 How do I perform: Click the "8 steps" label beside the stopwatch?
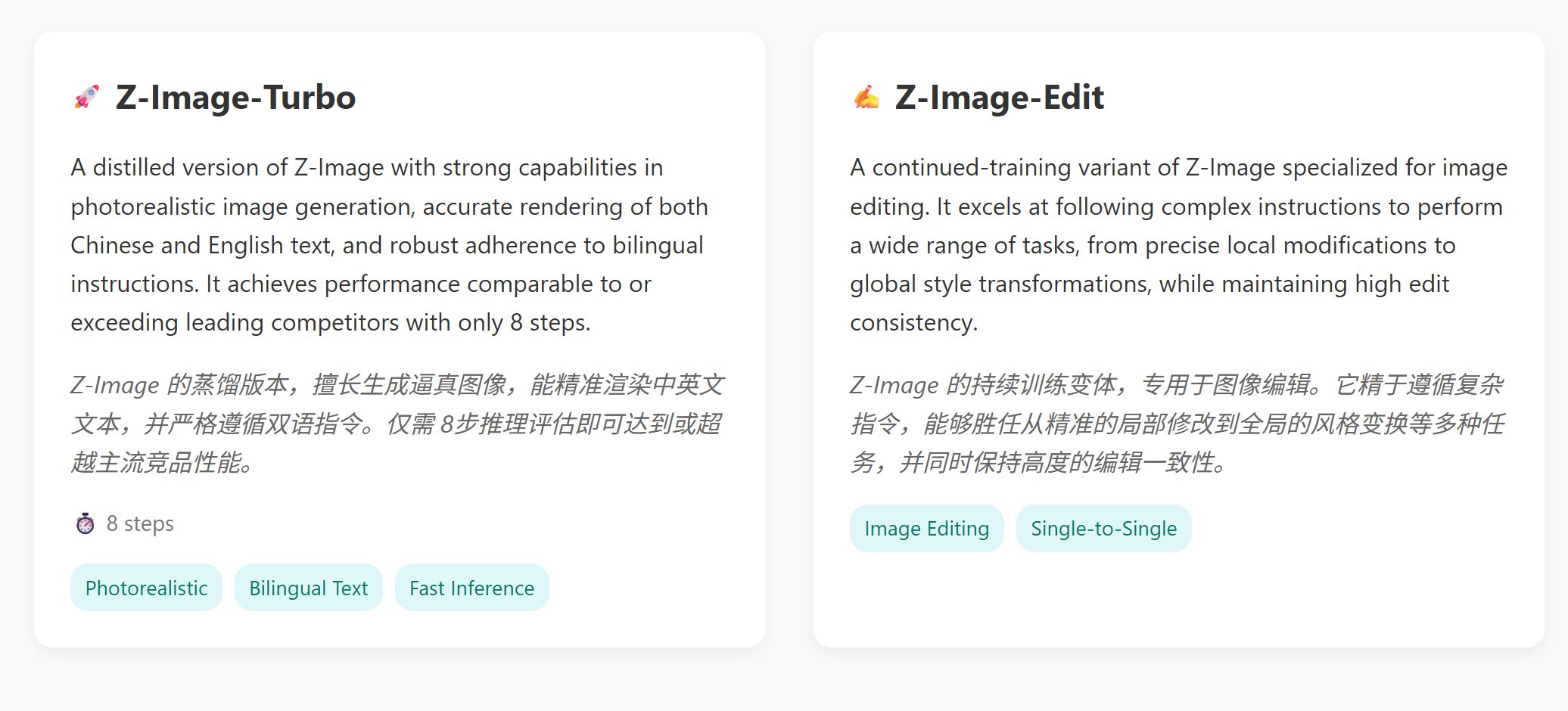[140, 523]
